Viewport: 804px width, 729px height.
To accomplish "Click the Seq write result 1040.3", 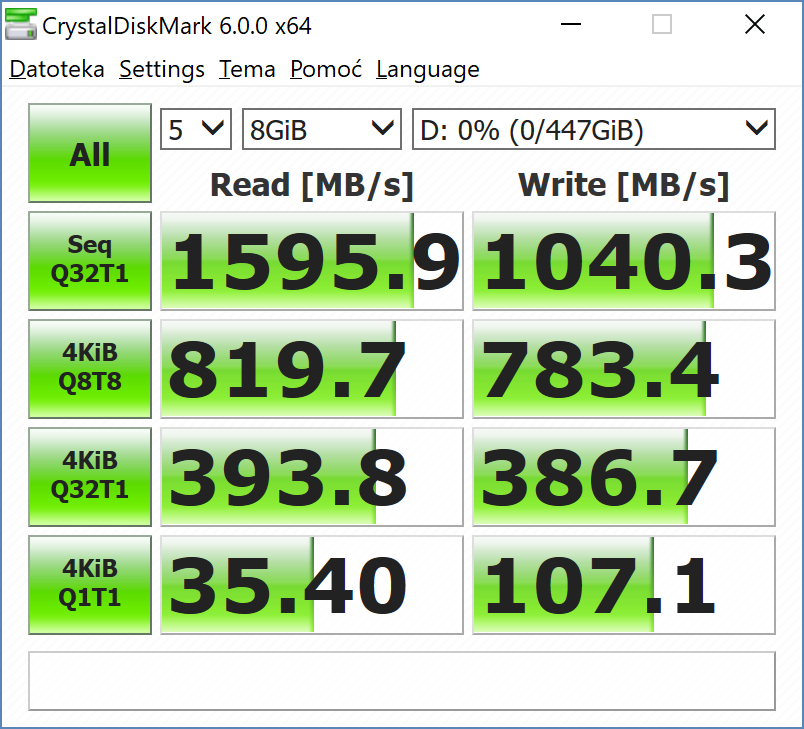I will tap(624, 261).
